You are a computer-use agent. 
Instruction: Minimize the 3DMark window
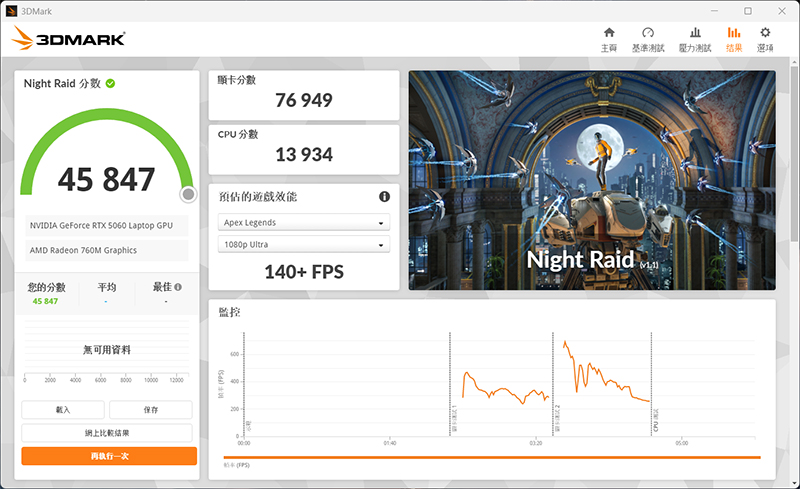714,11
